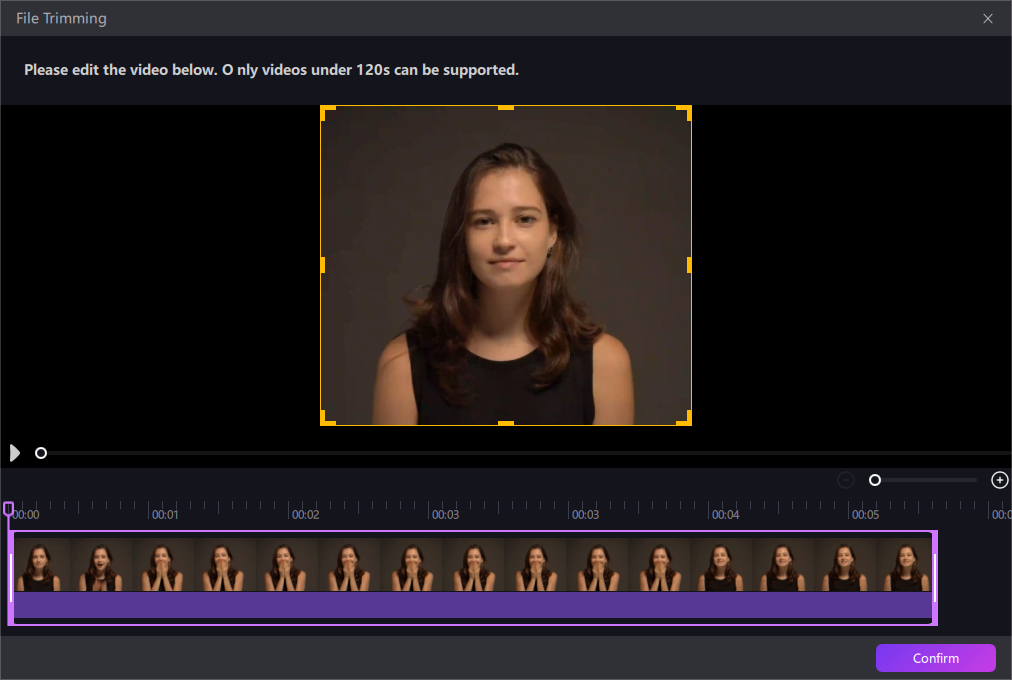Zoom out timeline with minus icon

845,480
